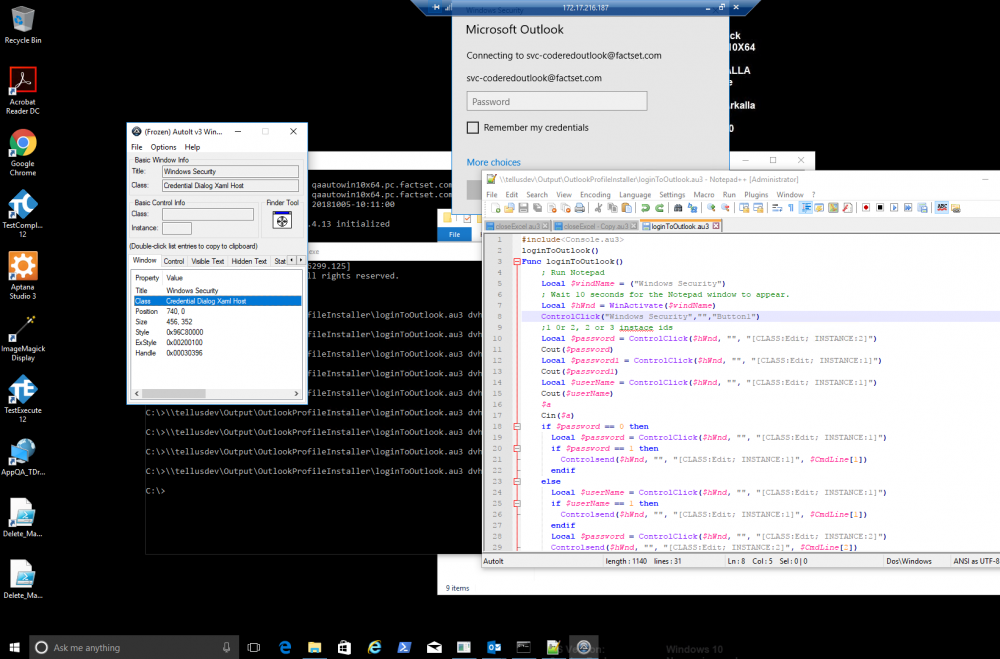Open Notepad++ Plugins menu
This screenshot has height=659, width=1000.
tap(756, 195)
